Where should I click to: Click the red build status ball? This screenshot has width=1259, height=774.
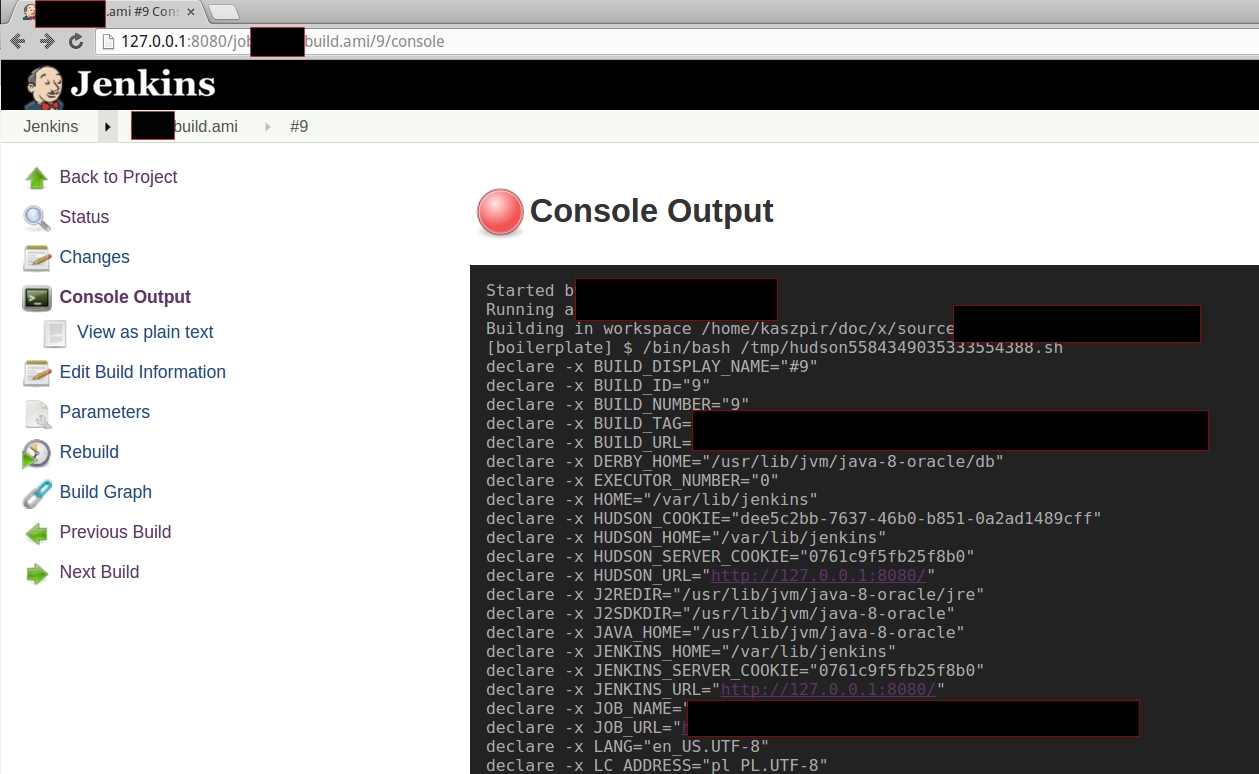499,212
